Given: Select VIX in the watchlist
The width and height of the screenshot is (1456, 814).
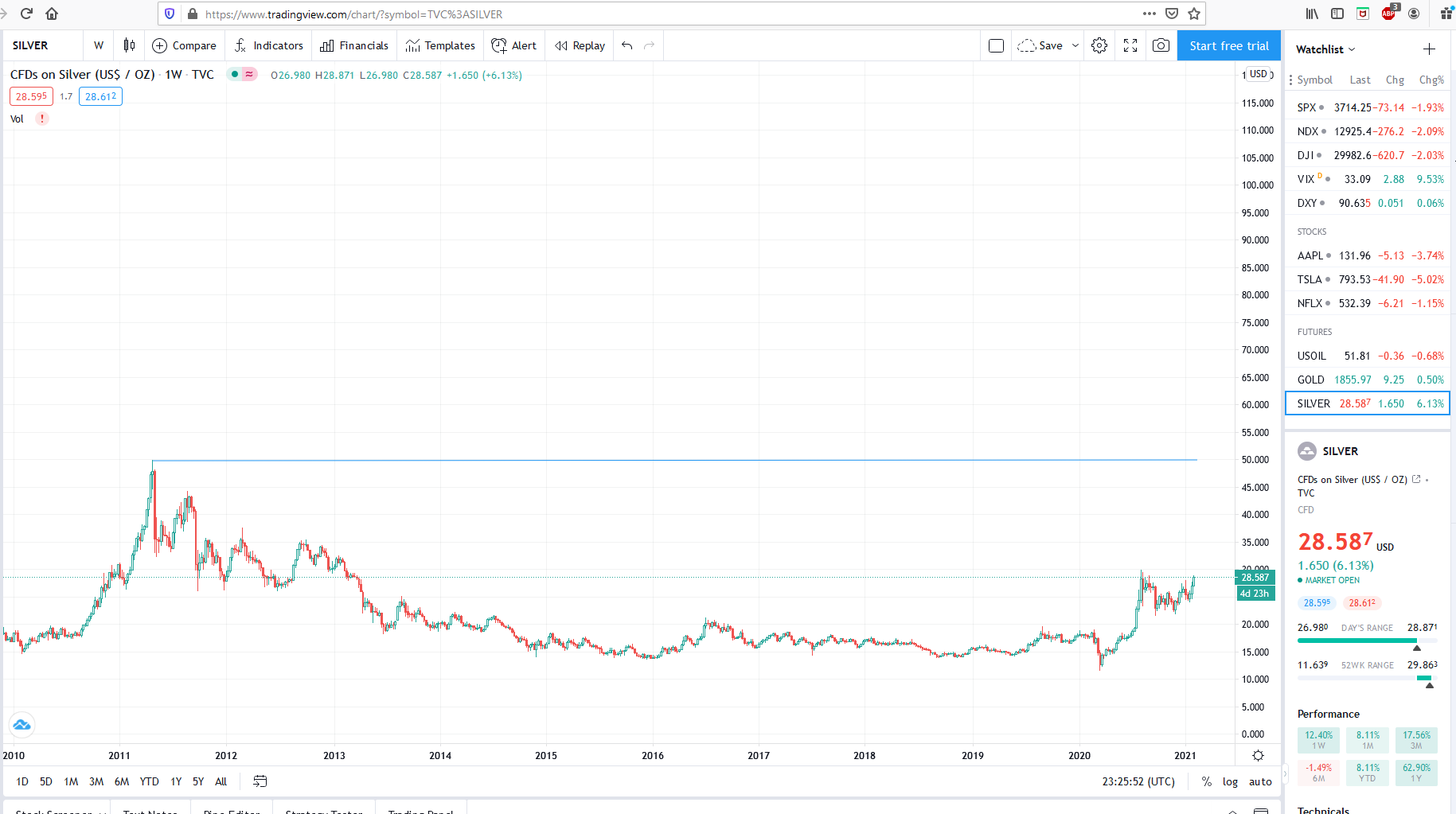Looking at the screenshot, I should [1368, 179].
